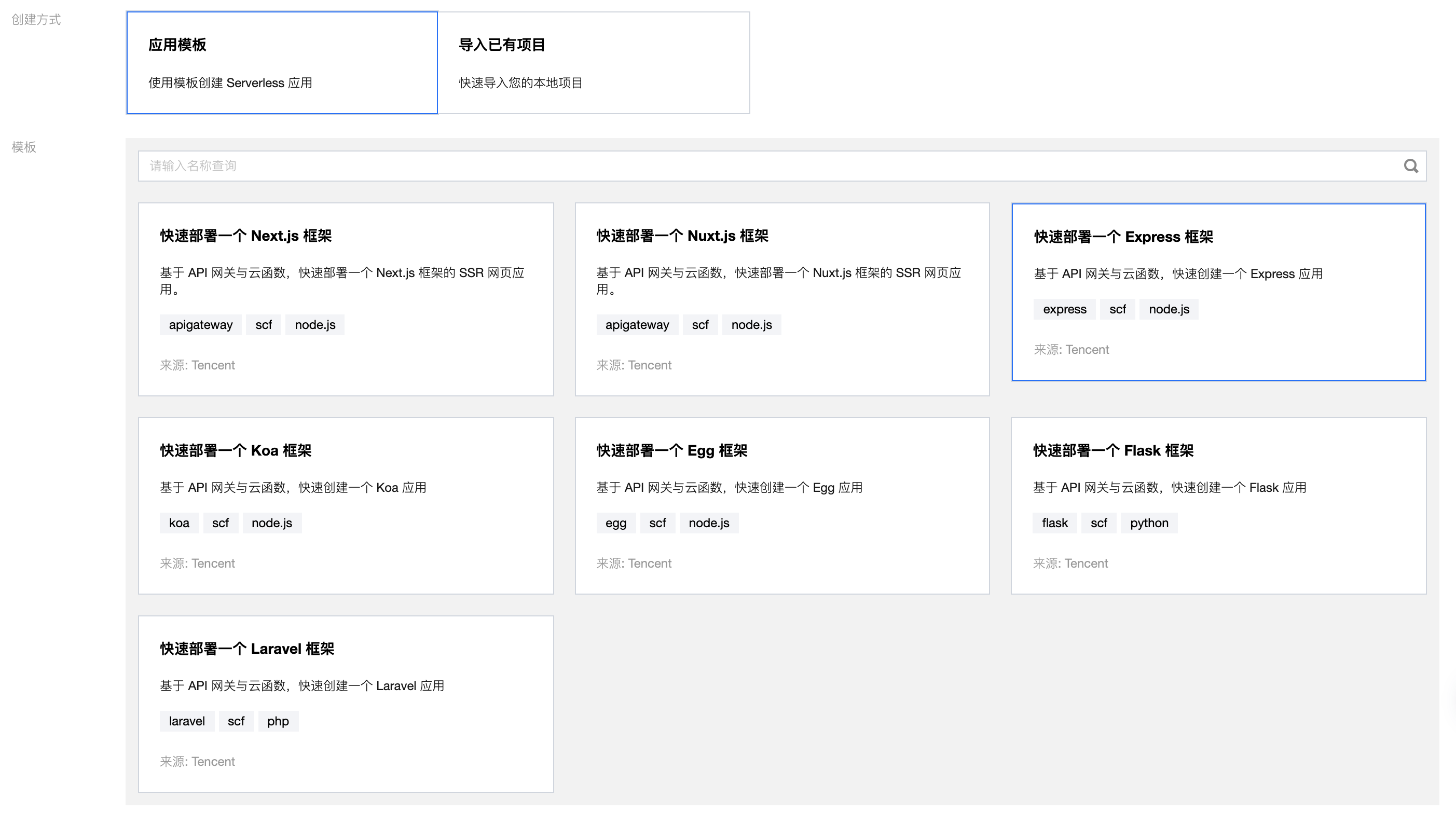Click the python tag on Flask card

pos(1148,523)
